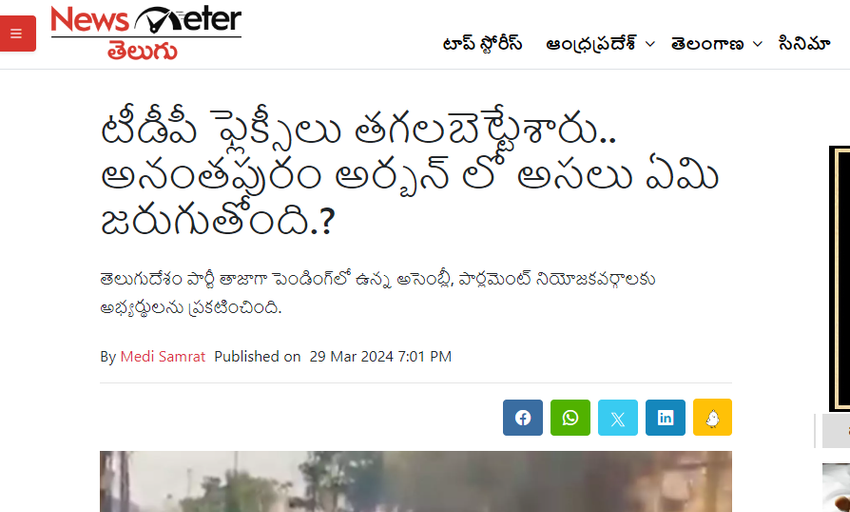Share article via yellow Koo icon
Viewport: 850px width, 512px height.
point(712,418)
